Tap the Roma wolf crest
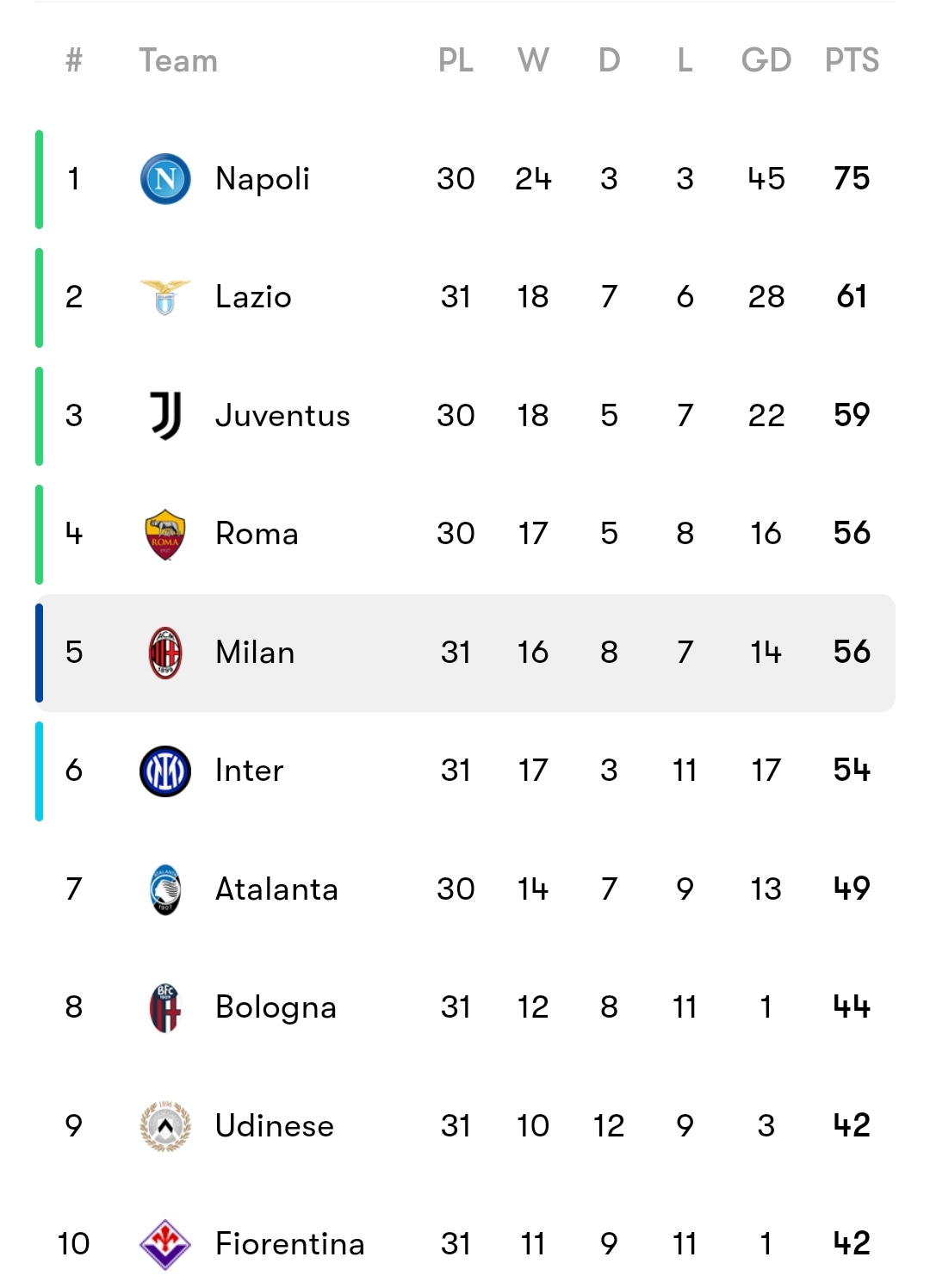 (x=165, y=534)
